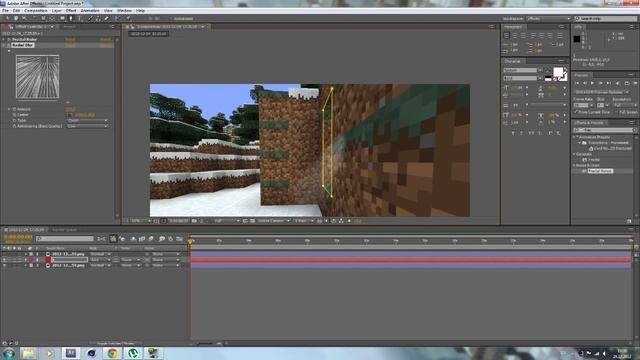Jump to last frame in Preview panel
This screenshot has height=360, width=640.
[609, 83]
